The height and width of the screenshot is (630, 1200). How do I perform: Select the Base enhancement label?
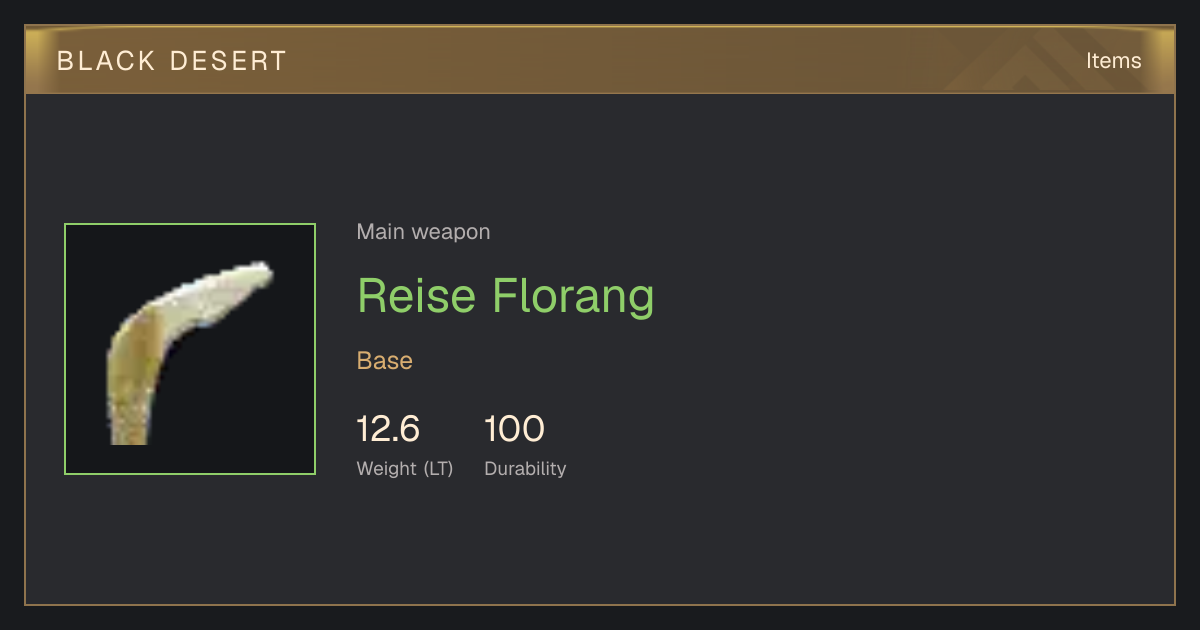click(x=385, y=361)
